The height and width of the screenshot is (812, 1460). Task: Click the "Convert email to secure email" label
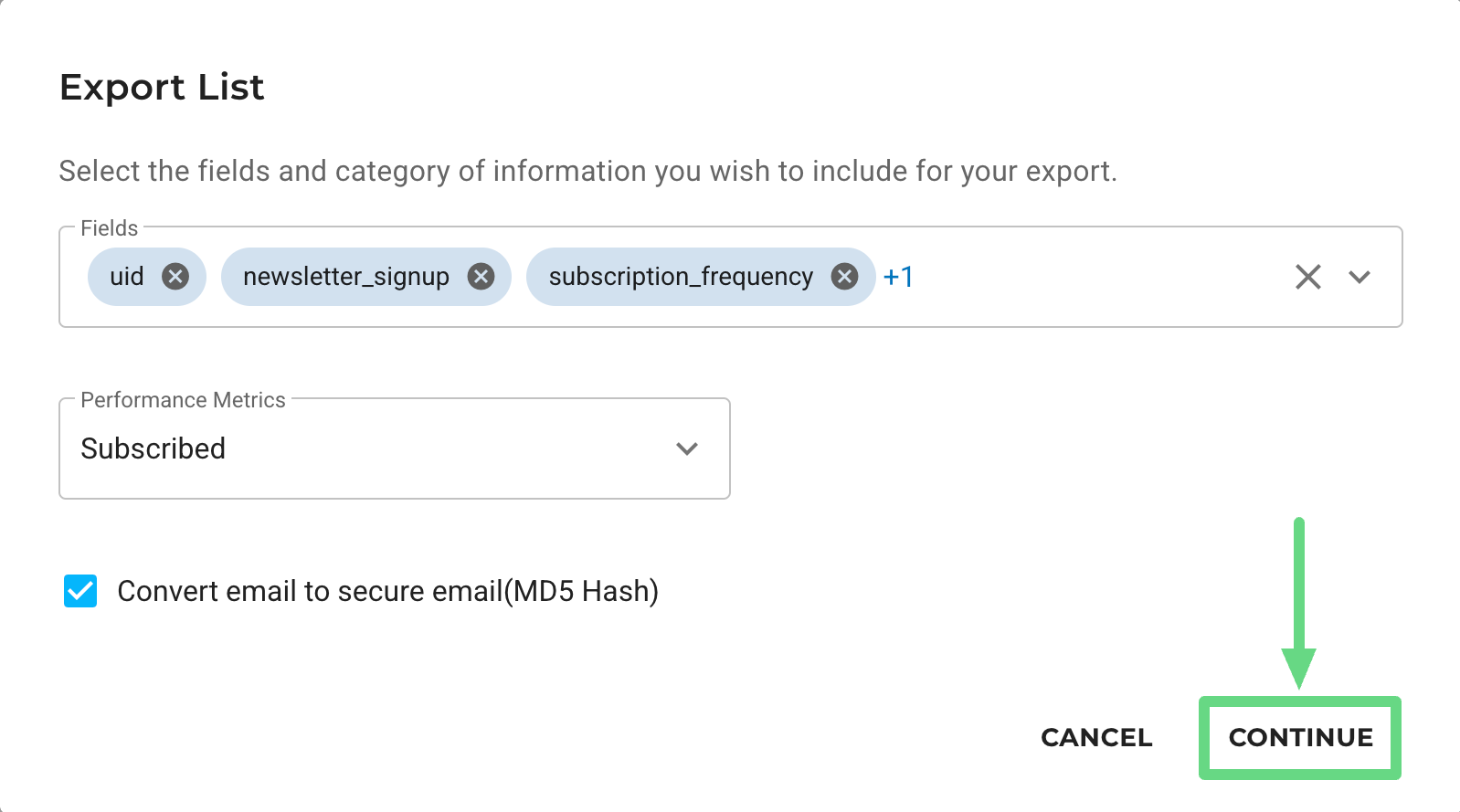point(387,591)
